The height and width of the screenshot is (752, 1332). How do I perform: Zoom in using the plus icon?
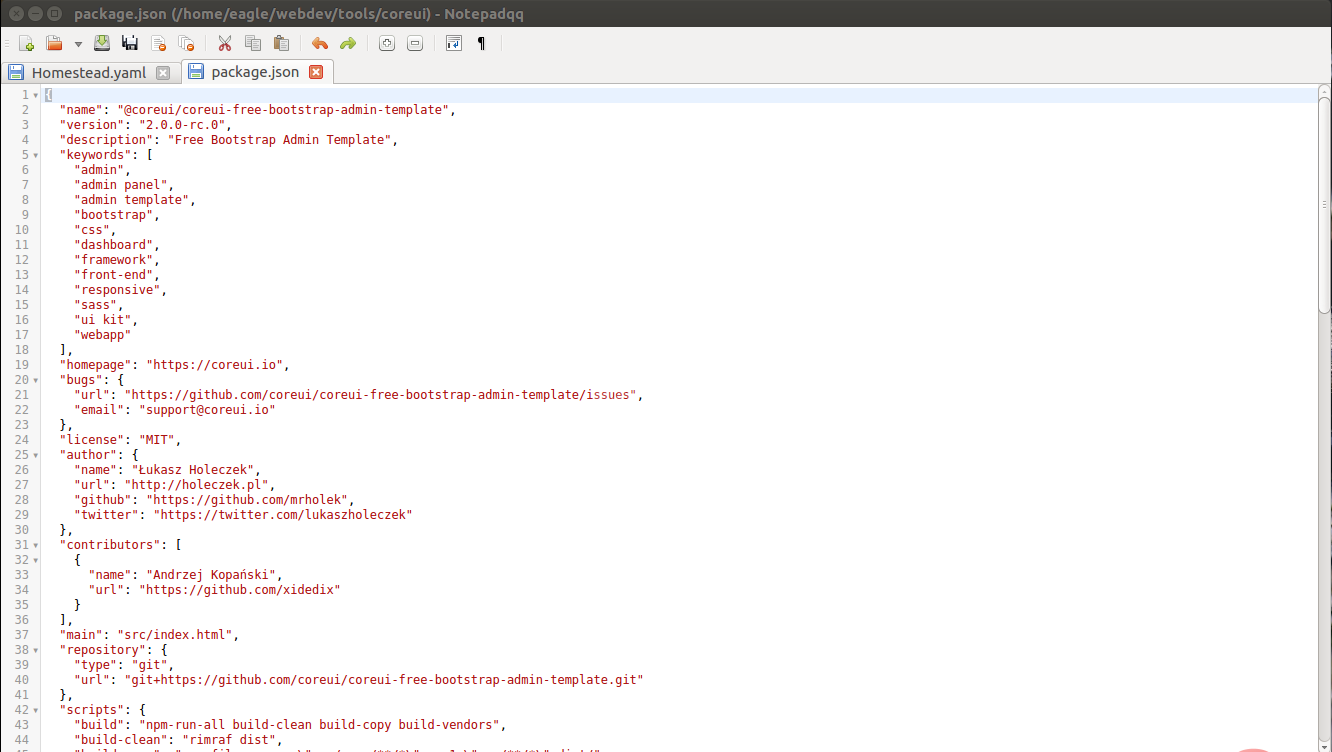387,44
